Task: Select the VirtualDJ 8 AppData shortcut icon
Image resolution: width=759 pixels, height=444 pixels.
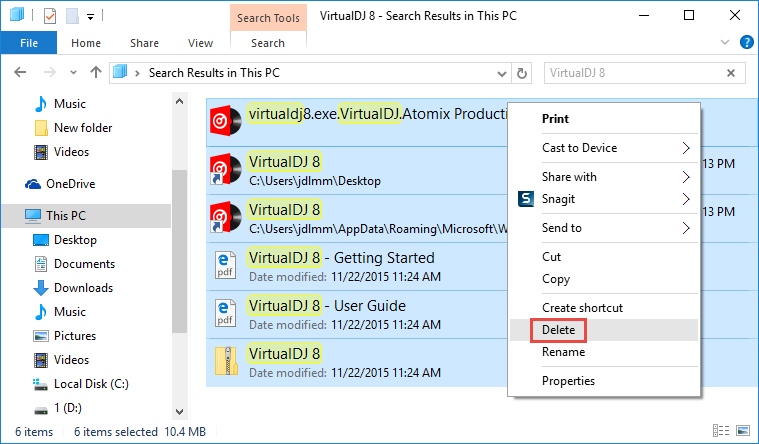Action: (x=226, y=217)
